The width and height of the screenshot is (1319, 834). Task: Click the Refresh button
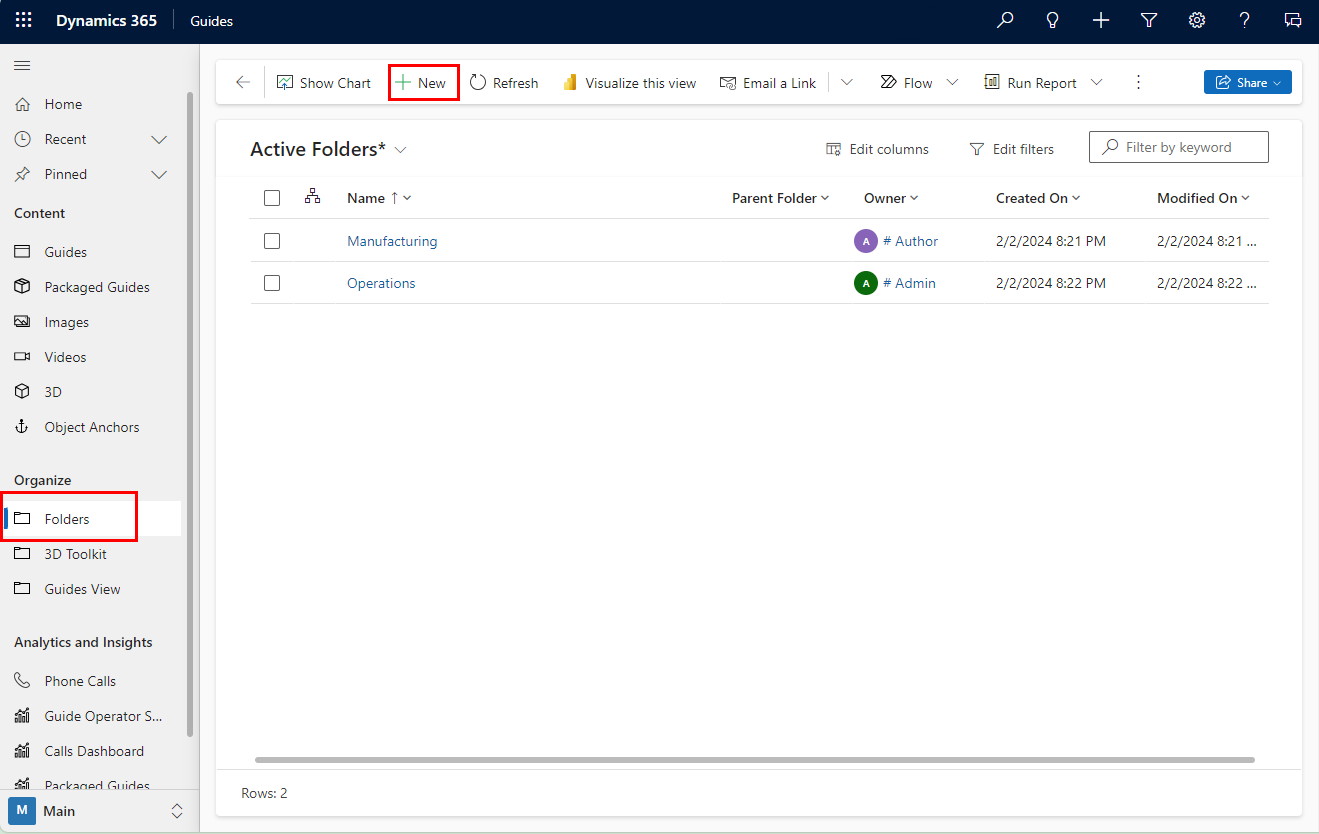pos(503,82)
